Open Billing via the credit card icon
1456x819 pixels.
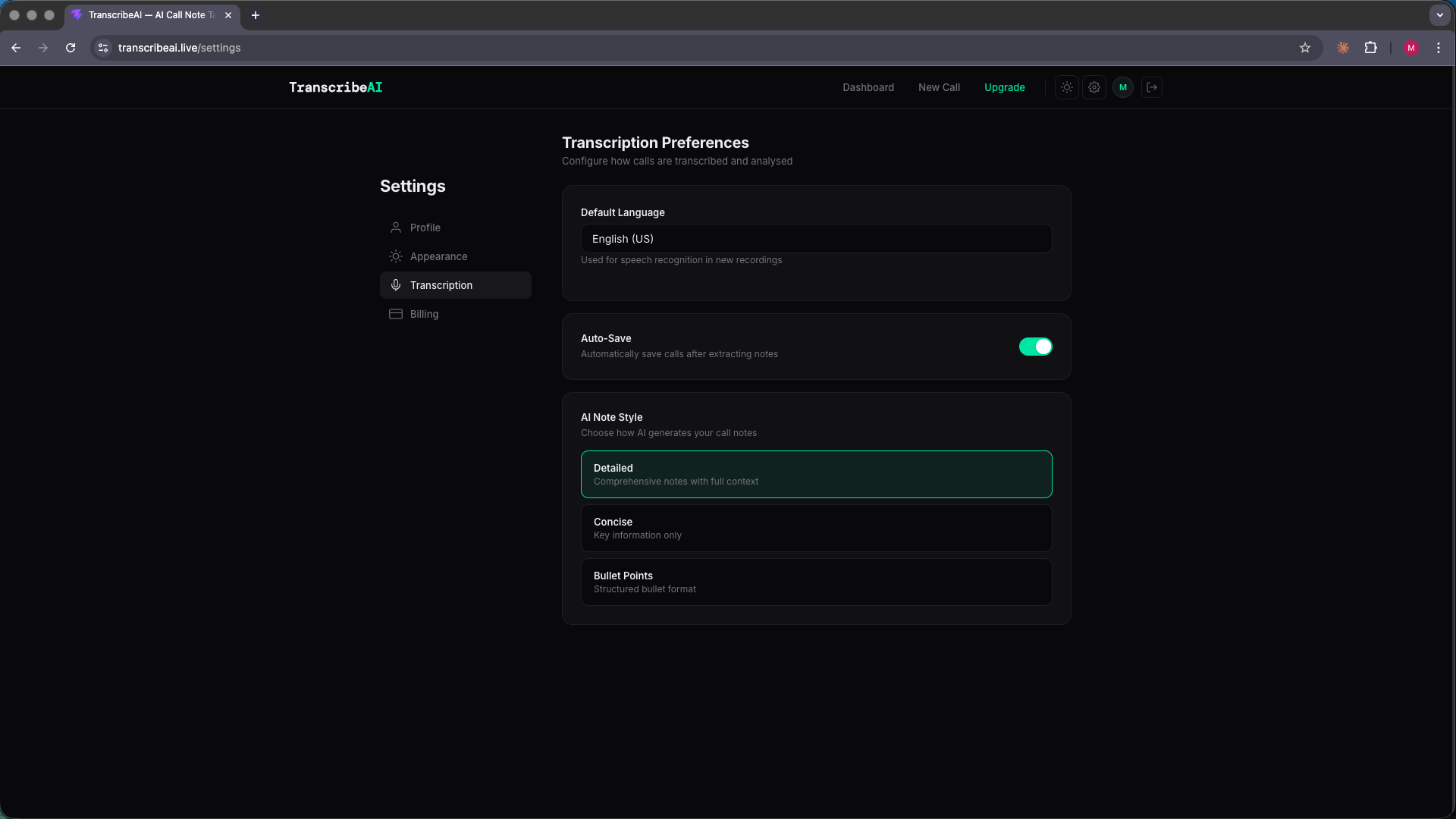(x=395, y=314)
